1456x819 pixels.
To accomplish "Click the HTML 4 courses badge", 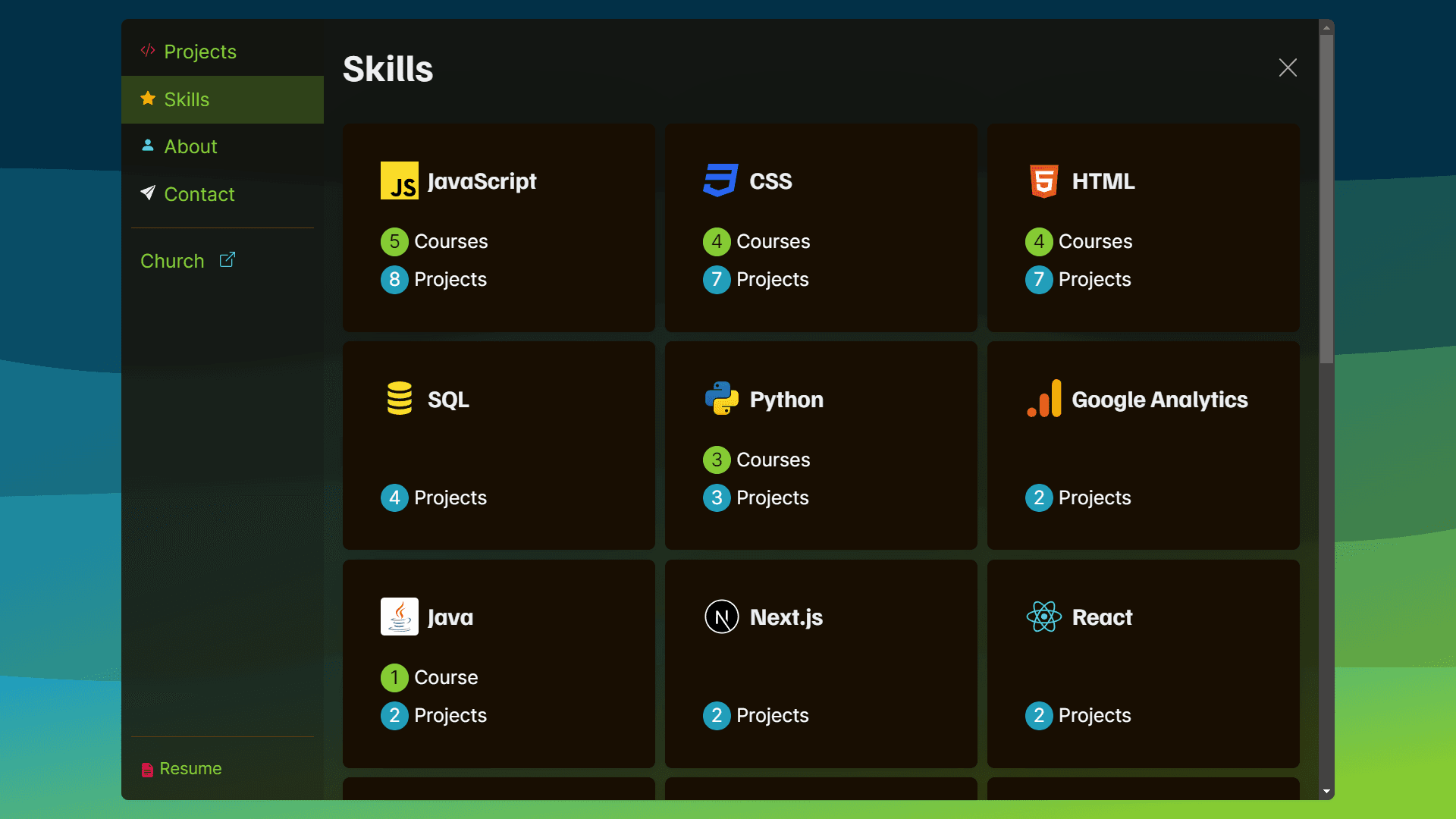I will 1039,242.
